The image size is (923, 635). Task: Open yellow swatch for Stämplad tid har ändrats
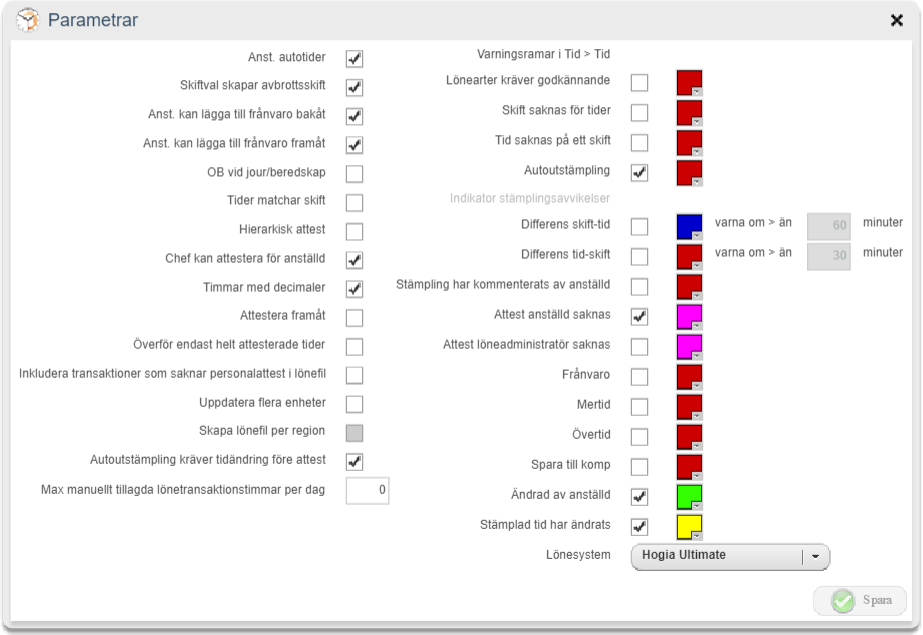[689, 527]
